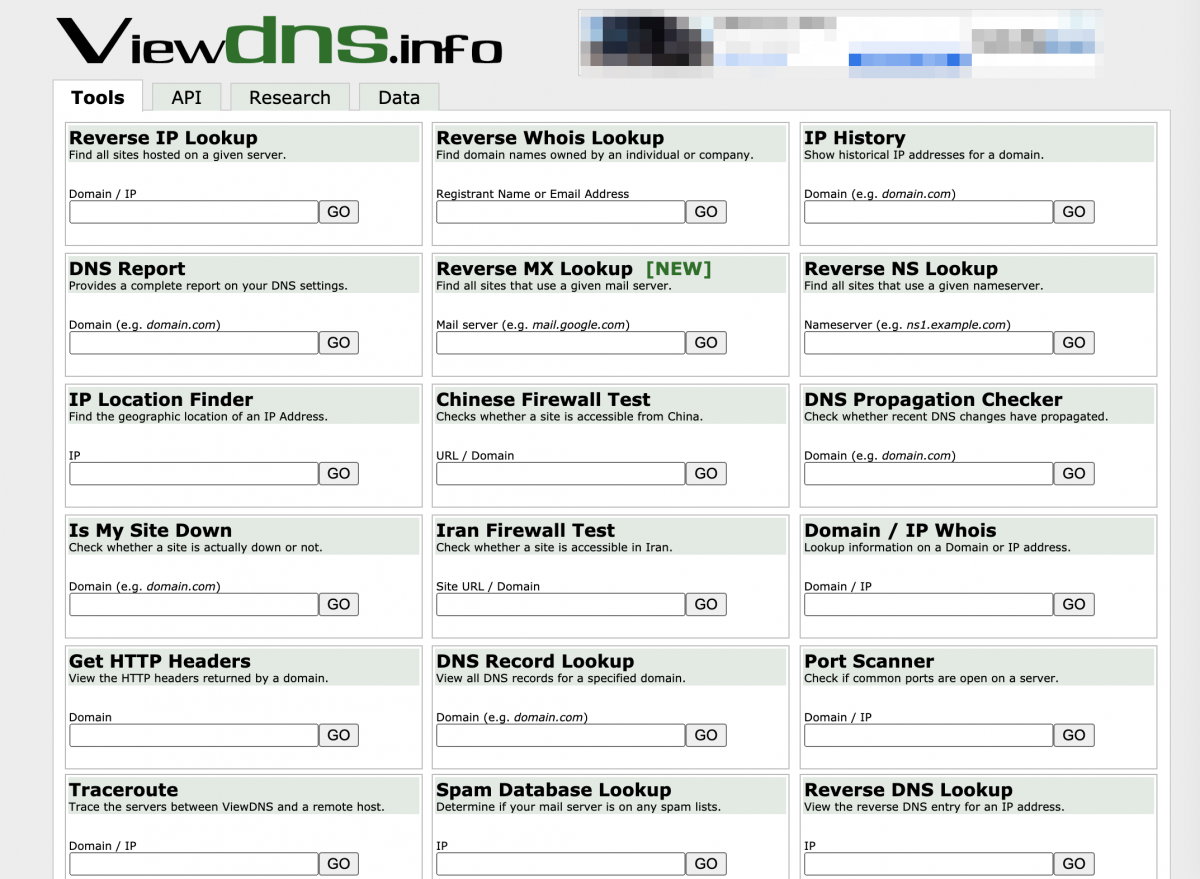Run the Reverse IP Lookup with GO

tap(338, 211)
